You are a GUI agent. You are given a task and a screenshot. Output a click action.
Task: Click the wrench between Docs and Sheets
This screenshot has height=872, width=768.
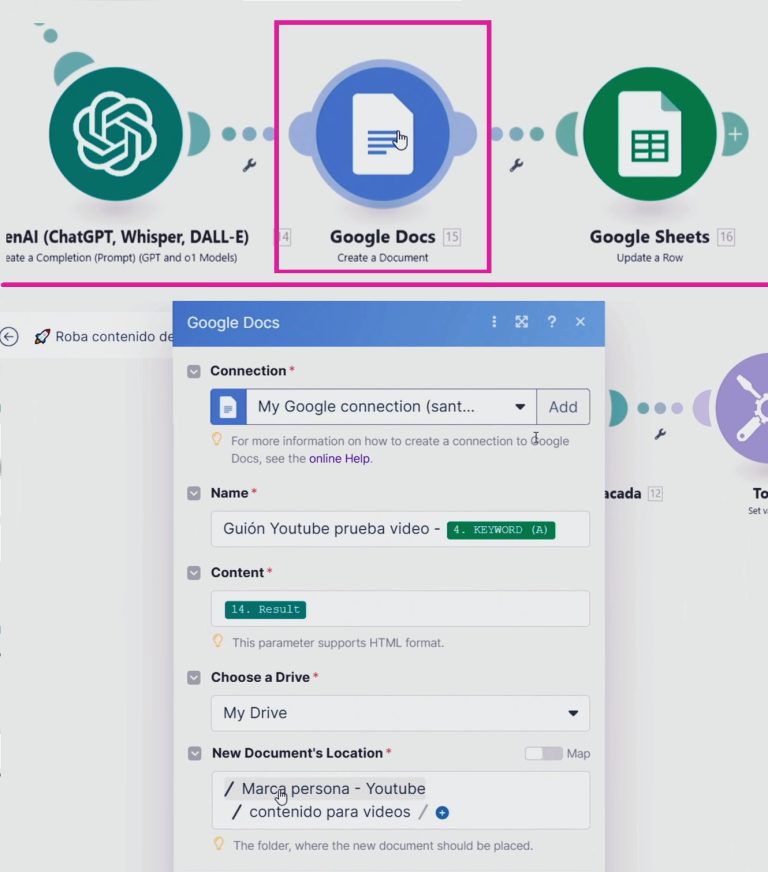click(x=517, y=165)
